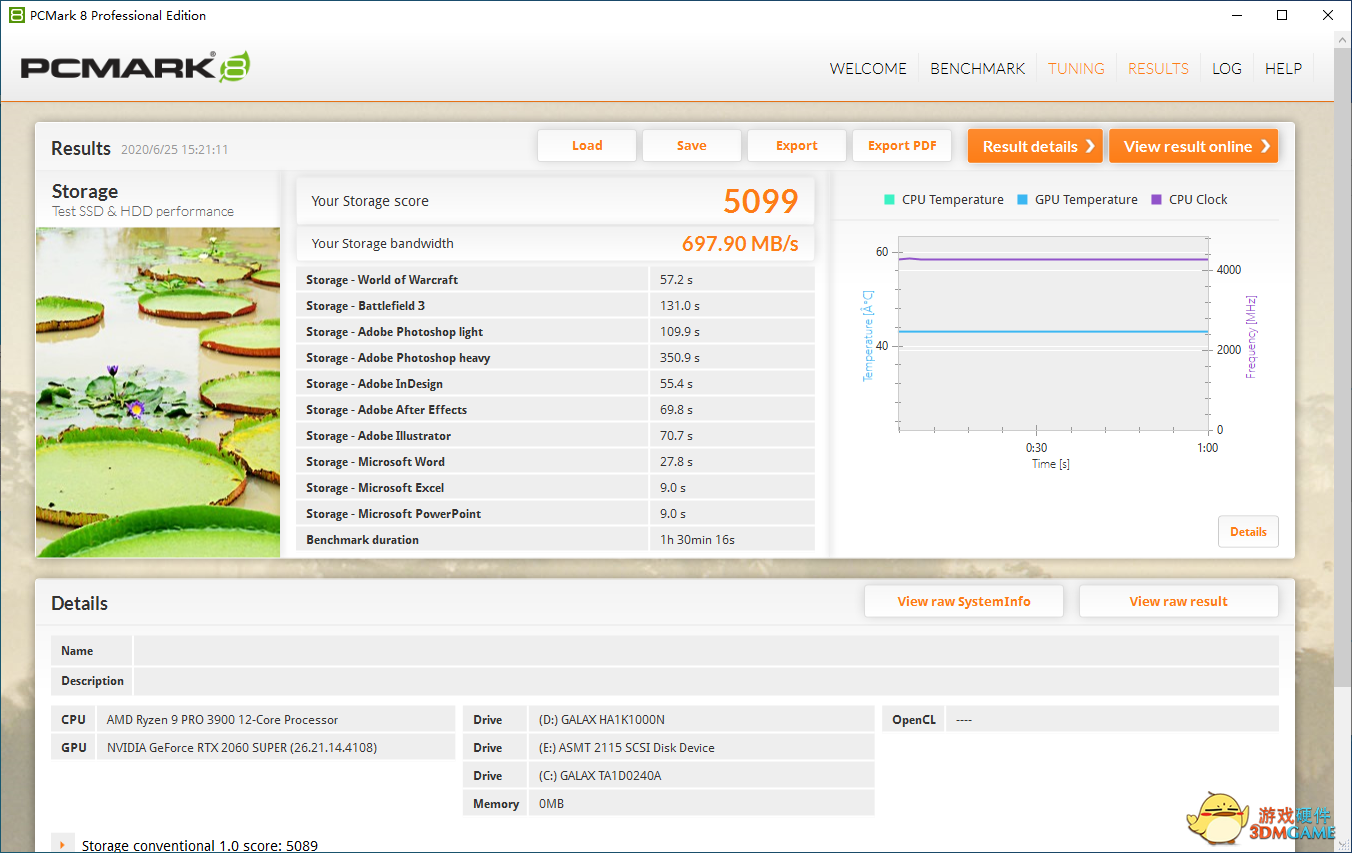Open the LOG tab

[x=1227, y=68]
